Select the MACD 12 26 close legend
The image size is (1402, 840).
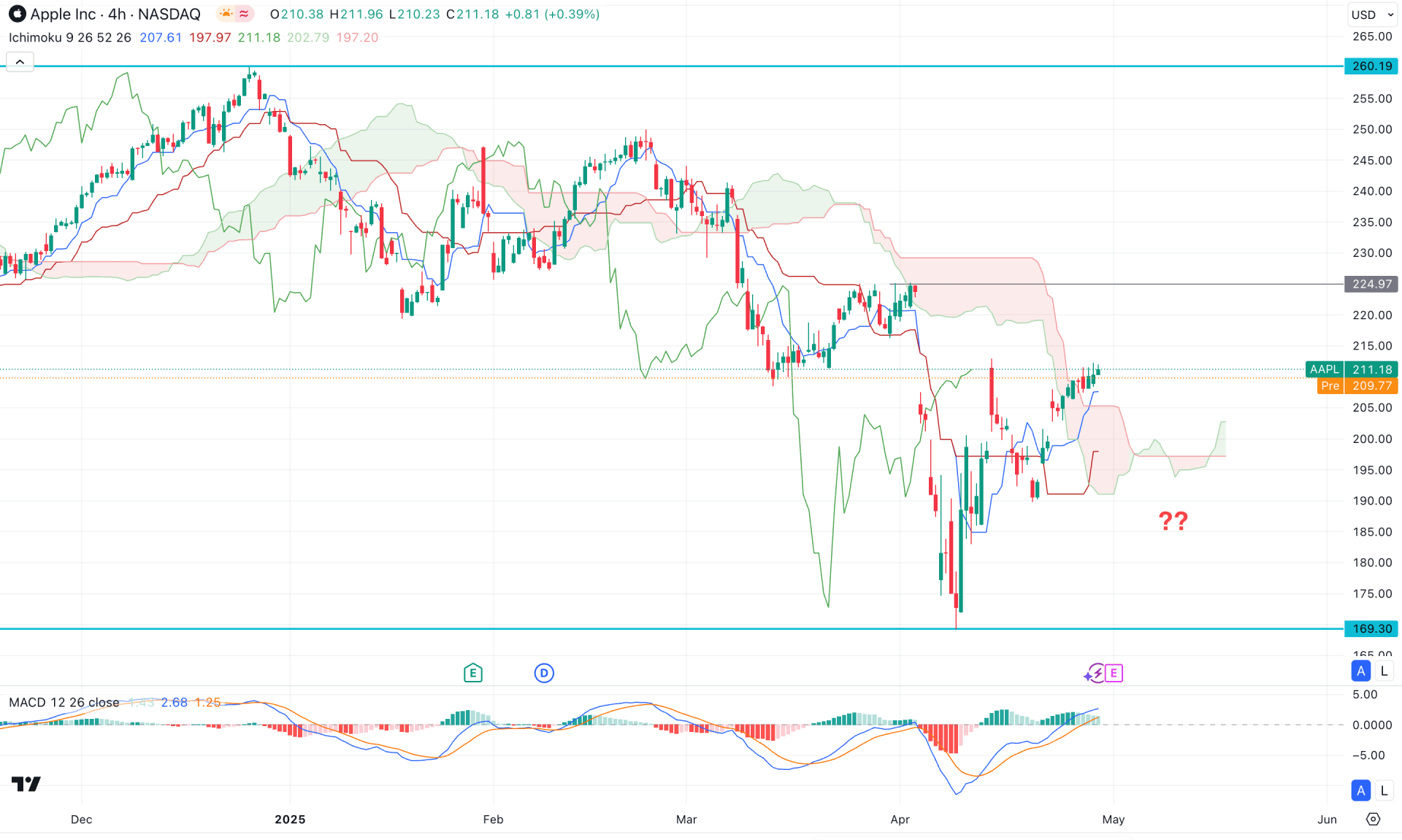click(x=64, y=702)
